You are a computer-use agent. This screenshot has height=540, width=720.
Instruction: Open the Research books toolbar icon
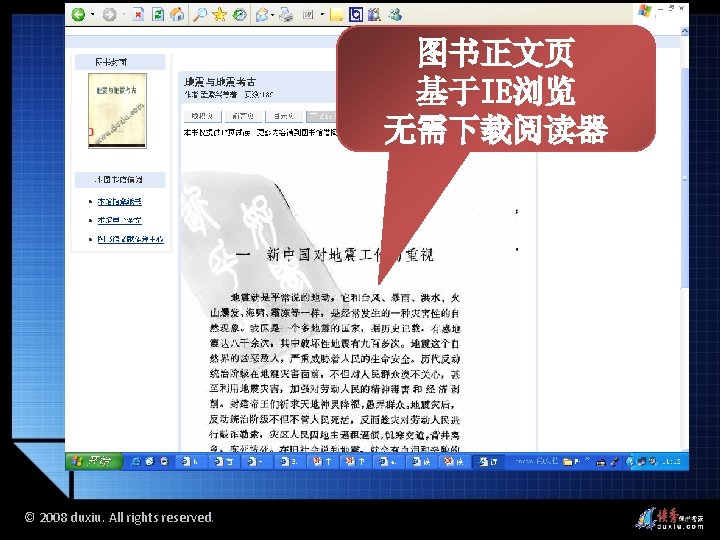(375, 15)
